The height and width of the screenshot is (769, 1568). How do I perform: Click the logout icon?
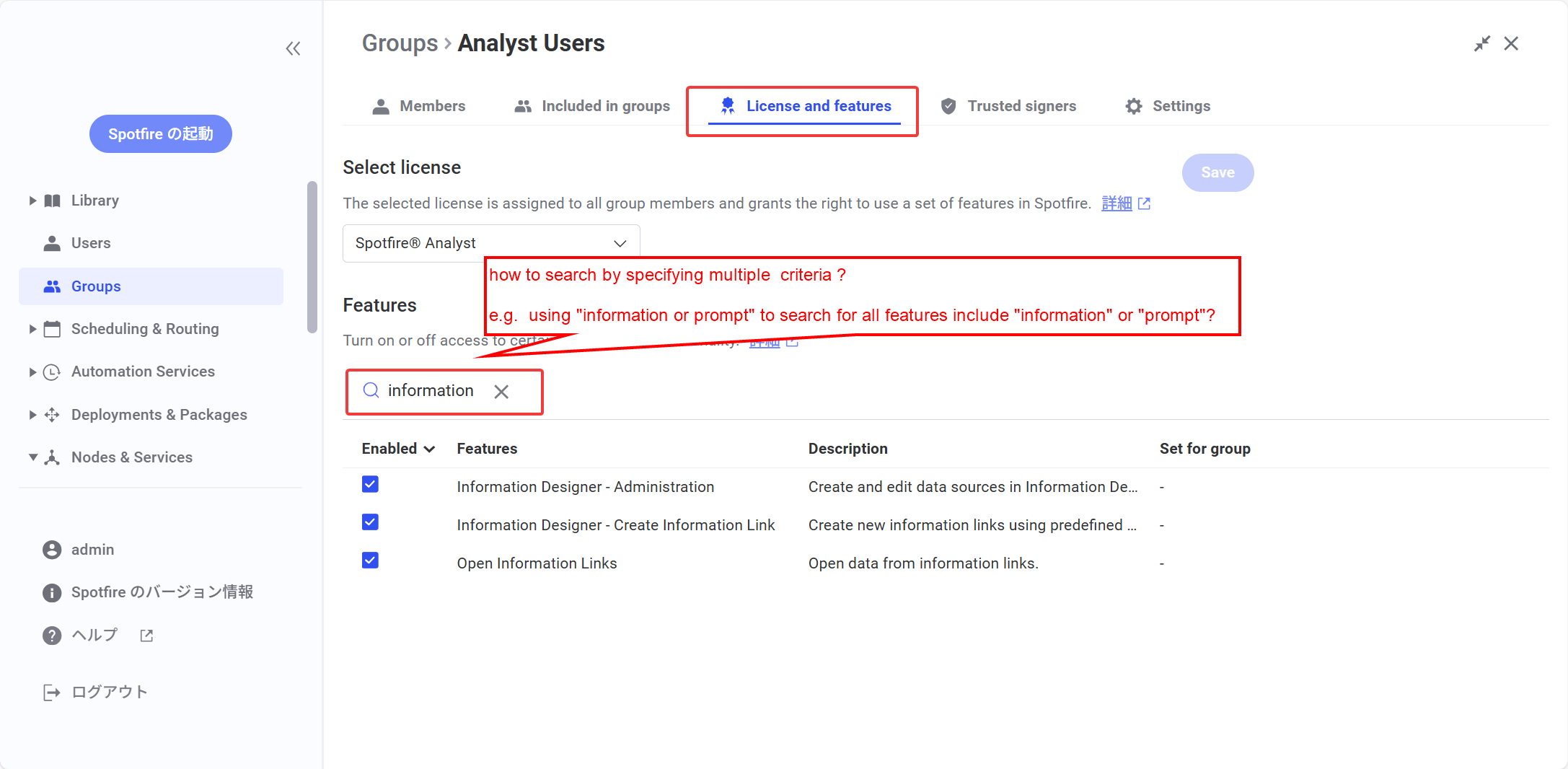[x=52, y=693]
